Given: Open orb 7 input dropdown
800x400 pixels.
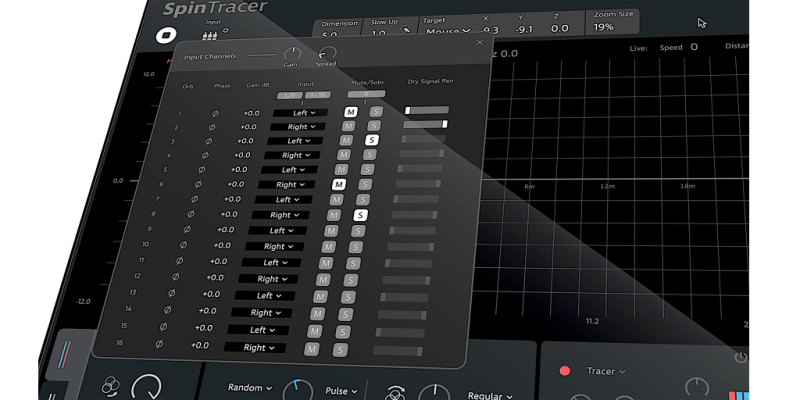Looking at the screenshot, I should point(283,199).
